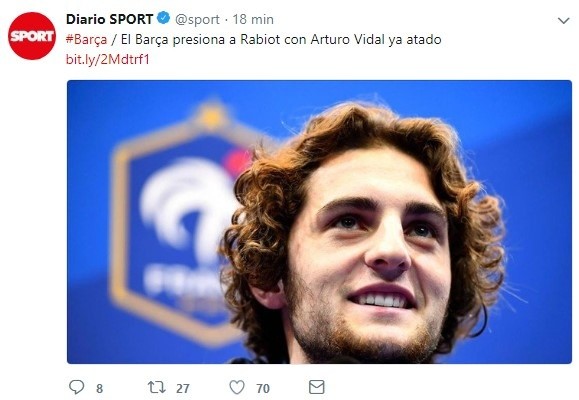Like the tweet with the heart icon

click(x=237, y=387)
